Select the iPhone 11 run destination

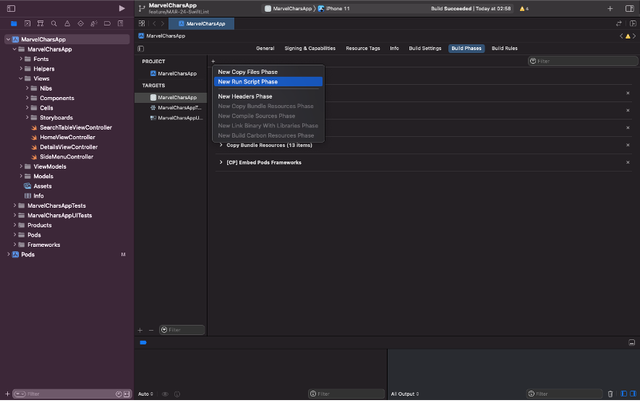(334, 9)
